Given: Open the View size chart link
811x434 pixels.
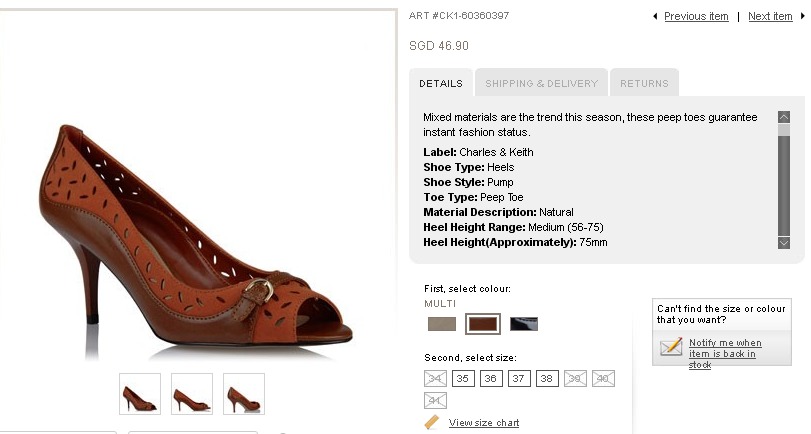Looking at the screenshot, I should click(484, 423).
